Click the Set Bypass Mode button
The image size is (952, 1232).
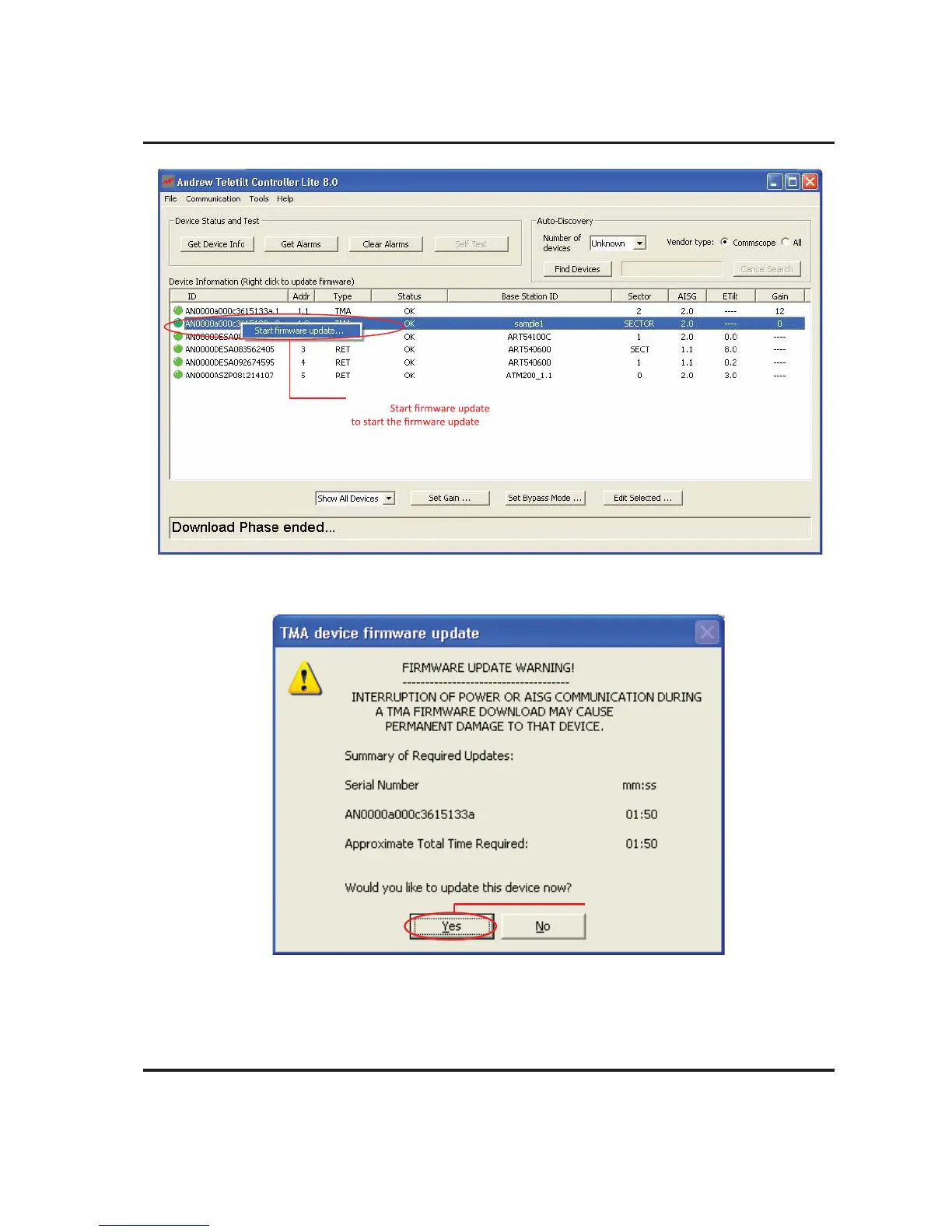click(545, 498)
